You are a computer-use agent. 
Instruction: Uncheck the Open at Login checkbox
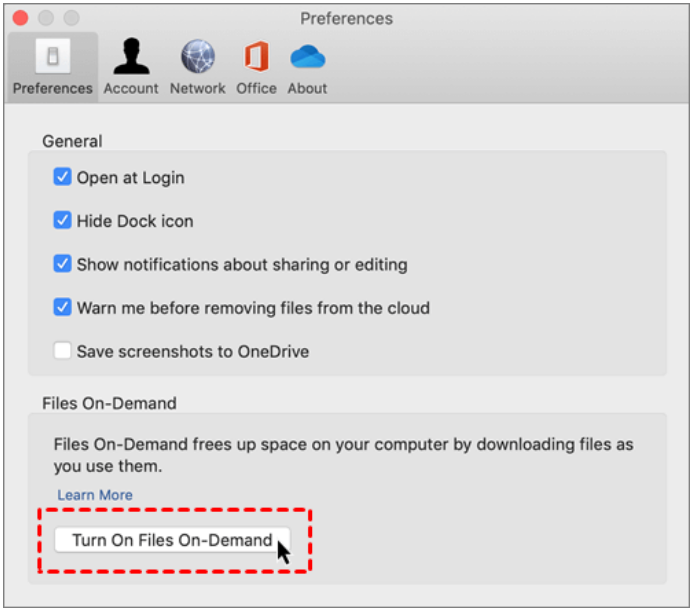pos(63,178)
